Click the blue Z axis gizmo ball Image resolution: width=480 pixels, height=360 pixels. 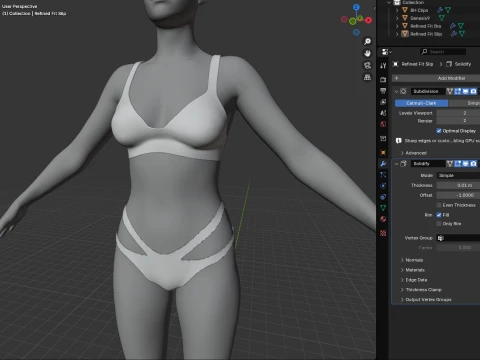356,7
